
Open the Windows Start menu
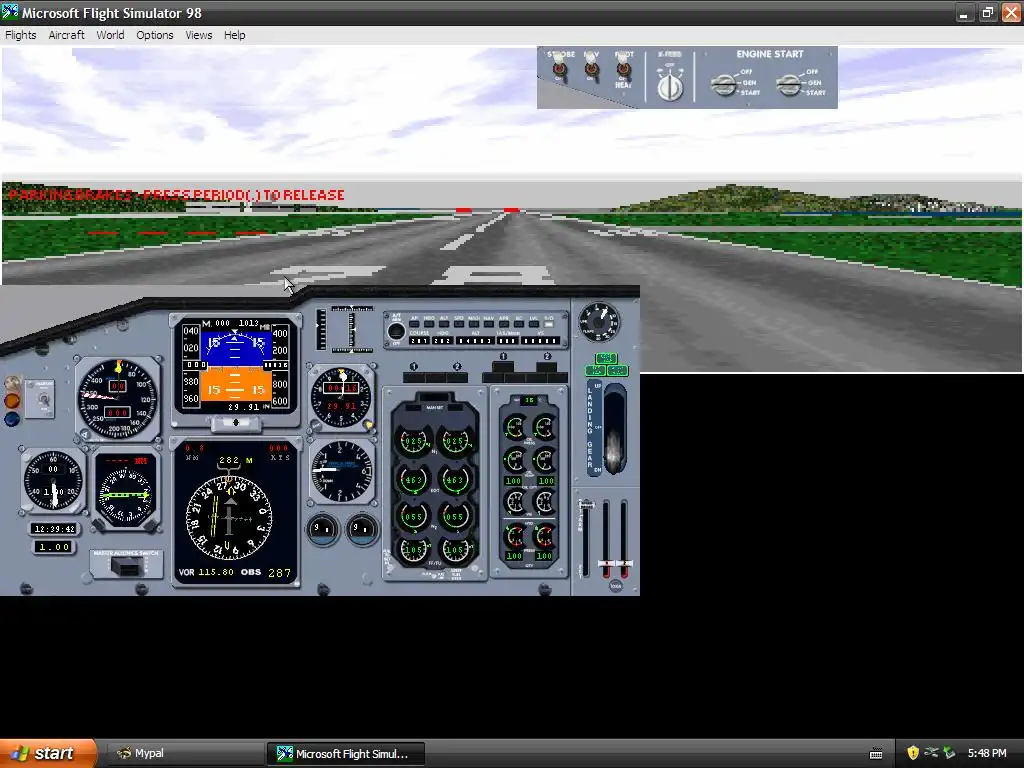click(47, 753)
